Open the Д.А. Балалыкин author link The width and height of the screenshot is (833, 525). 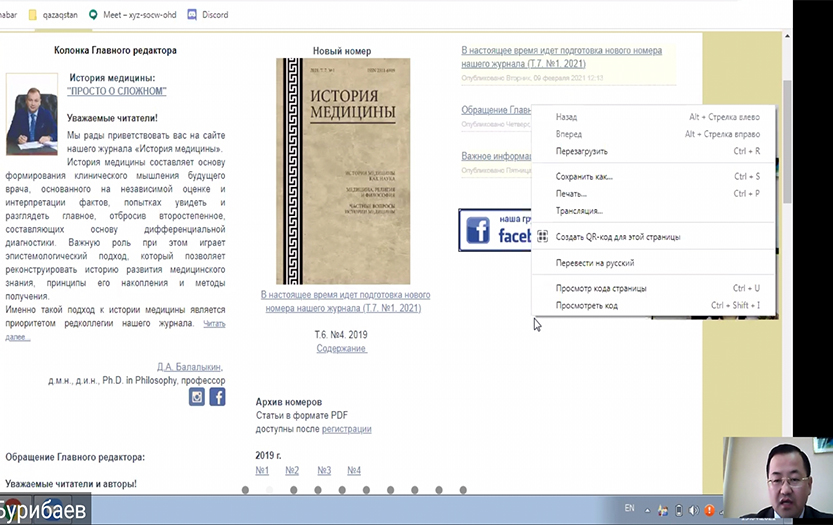[x=190, y=367]
